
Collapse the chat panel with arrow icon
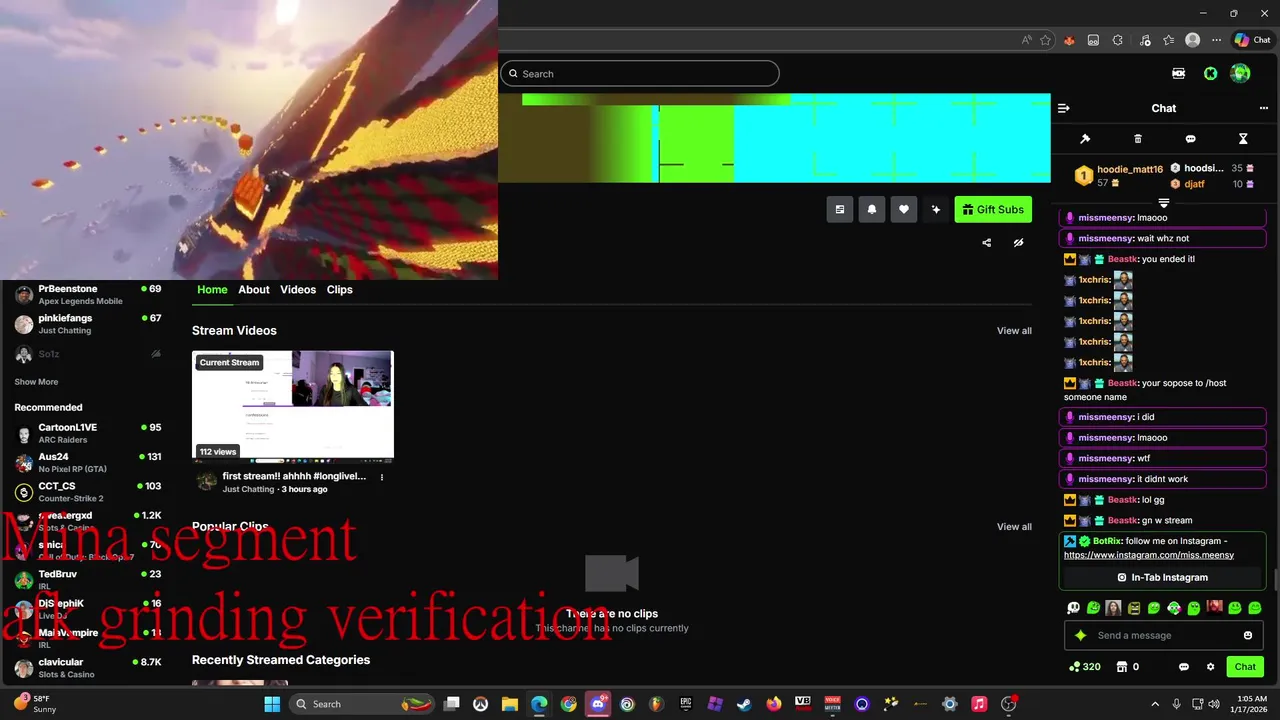coord(1064,108)
